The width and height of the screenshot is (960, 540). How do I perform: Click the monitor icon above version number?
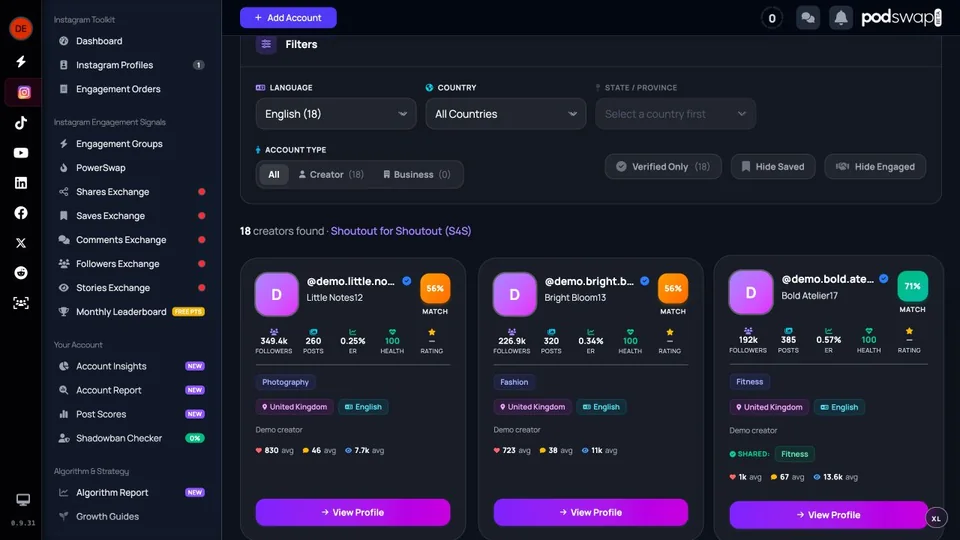23,500
